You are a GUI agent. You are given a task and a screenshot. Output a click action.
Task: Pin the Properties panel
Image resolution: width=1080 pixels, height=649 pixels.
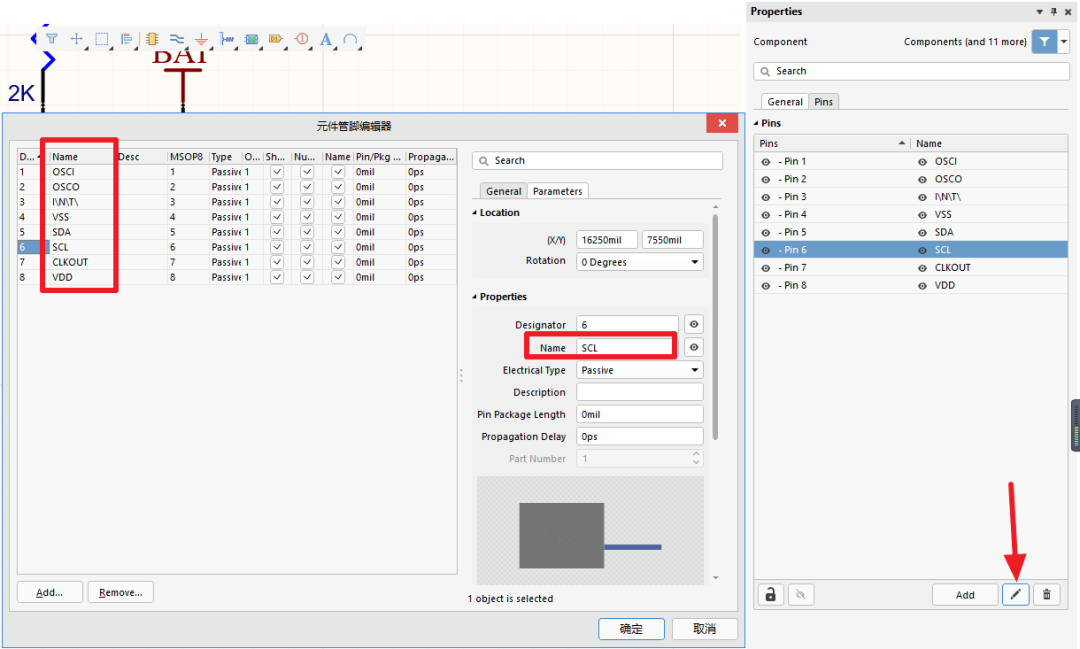coord(1054,12)
